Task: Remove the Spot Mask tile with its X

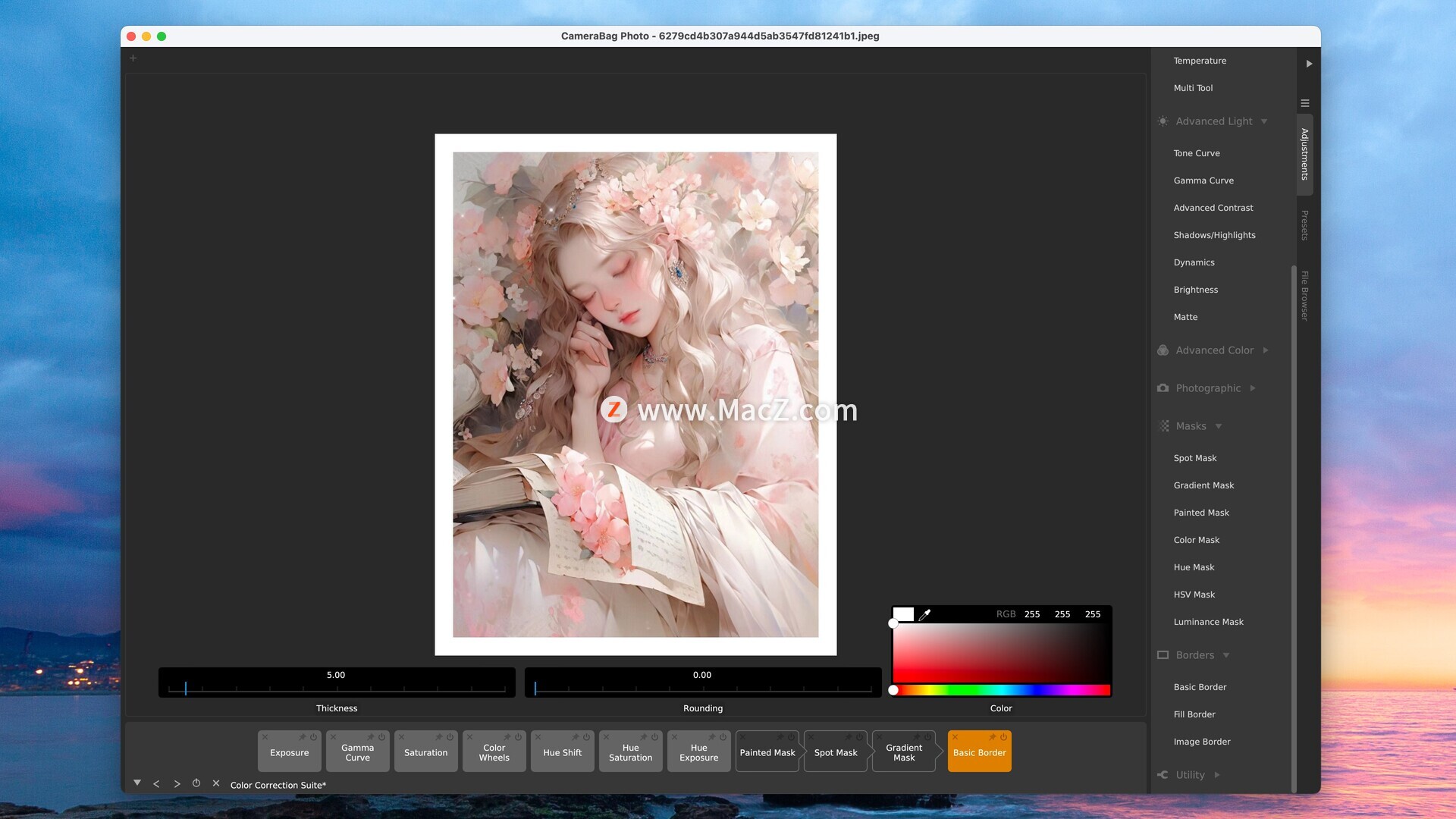Action: point(811,737)
